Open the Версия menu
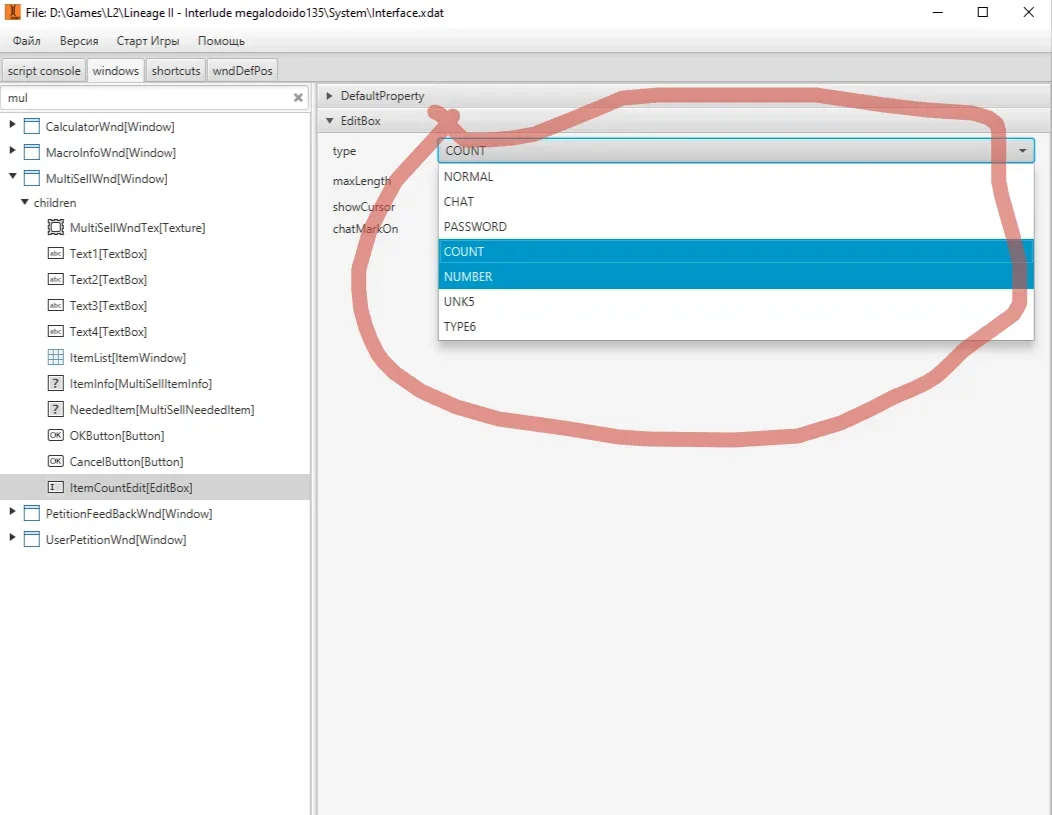Image resolution: width=1052 pixels, height=815 pixels. [x=79, y=41]
